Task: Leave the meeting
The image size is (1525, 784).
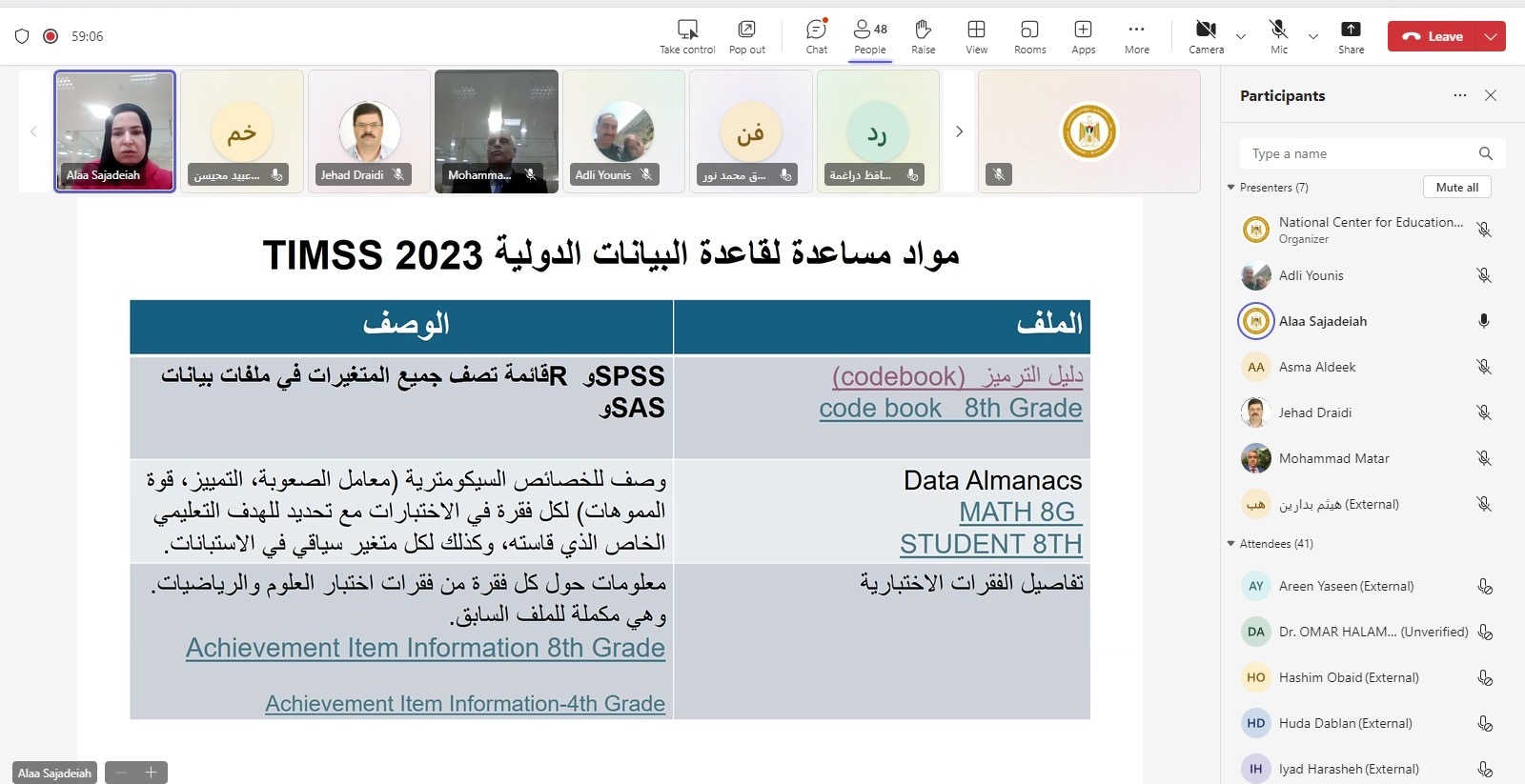Action: (x=1433, y=36)
